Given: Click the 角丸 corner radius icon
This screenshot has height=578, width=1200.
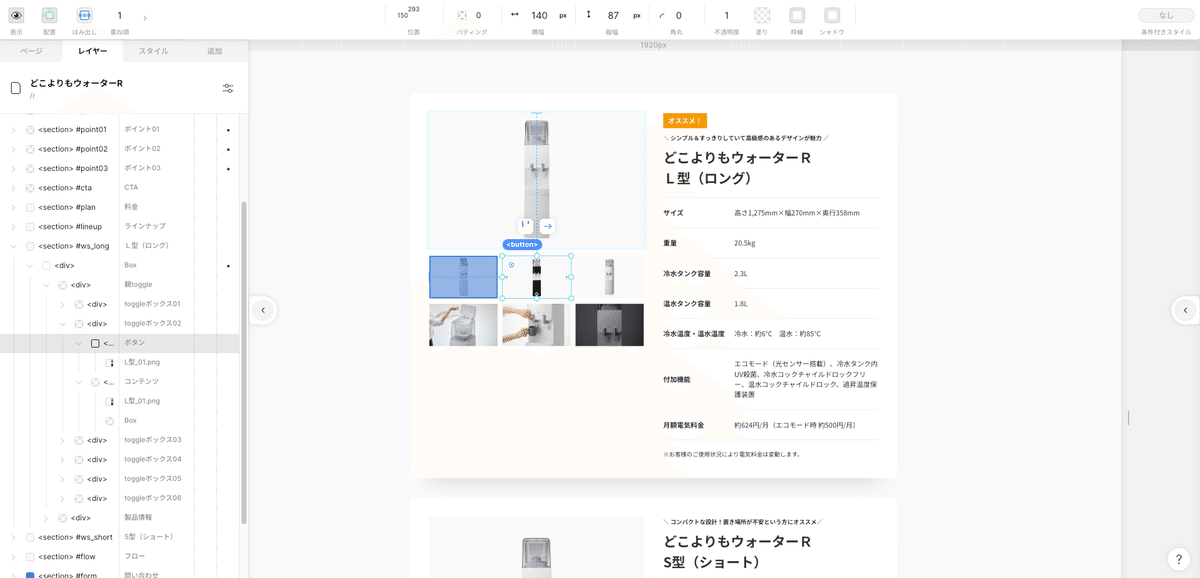Looking at the screenshot, I should coord(662,15).
